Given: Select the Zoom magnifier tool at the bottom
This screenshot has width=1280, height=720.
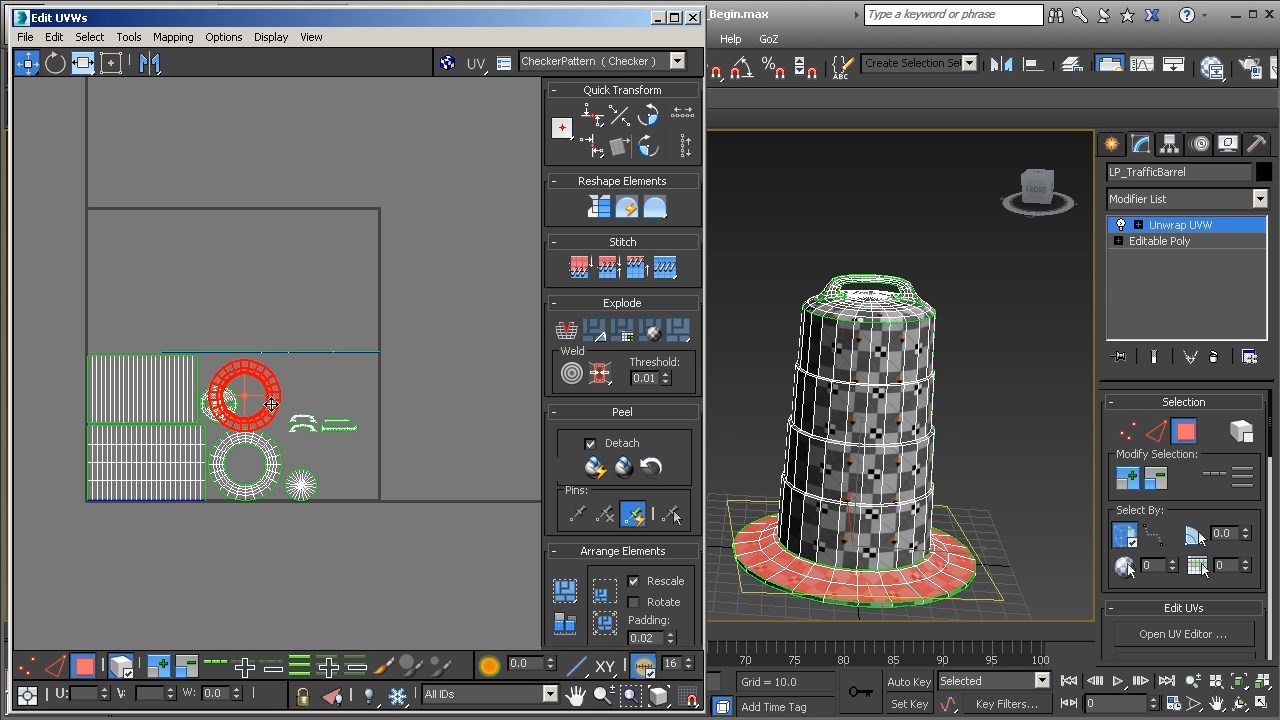Looking at the screenshot, I should coord(601,694).
